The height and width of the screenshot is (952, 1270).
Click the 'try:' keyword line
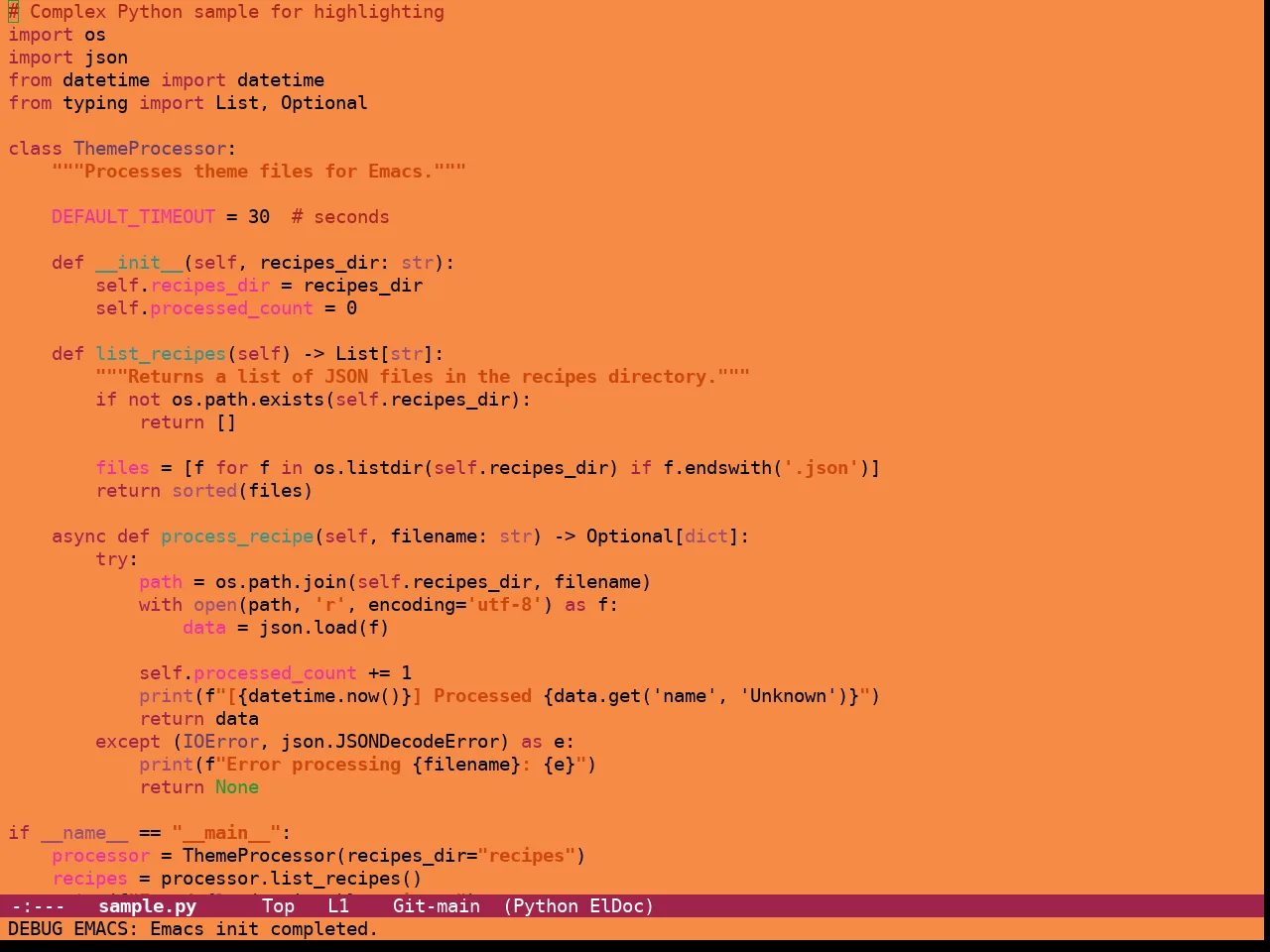click(x=117, y=559)
